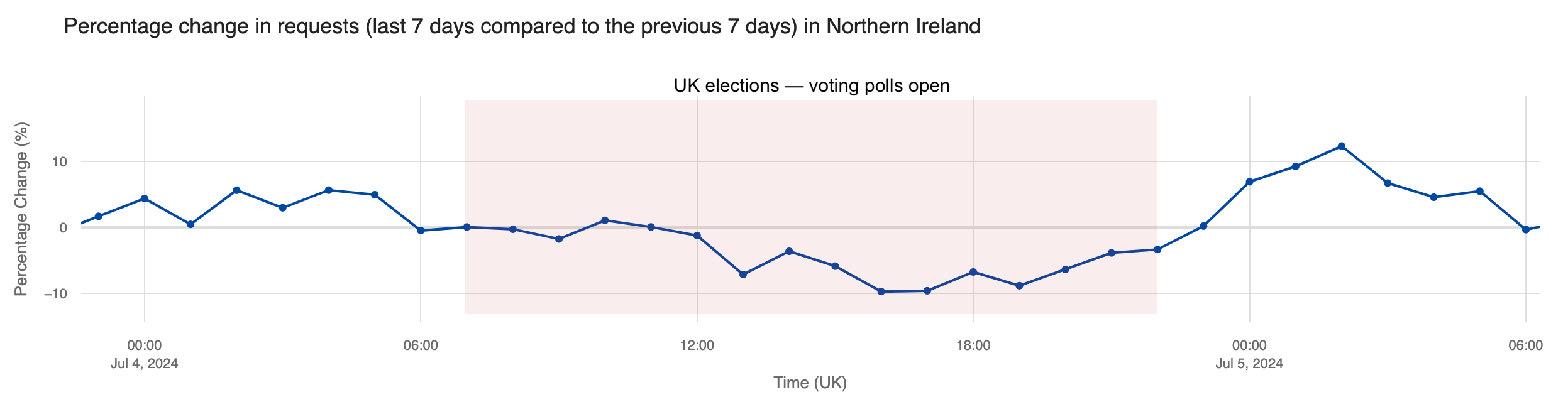Click the "UK elections — voting polls open" annotation
The height and width of the screenshot is (397, 1568).
(x=811, y=85)
